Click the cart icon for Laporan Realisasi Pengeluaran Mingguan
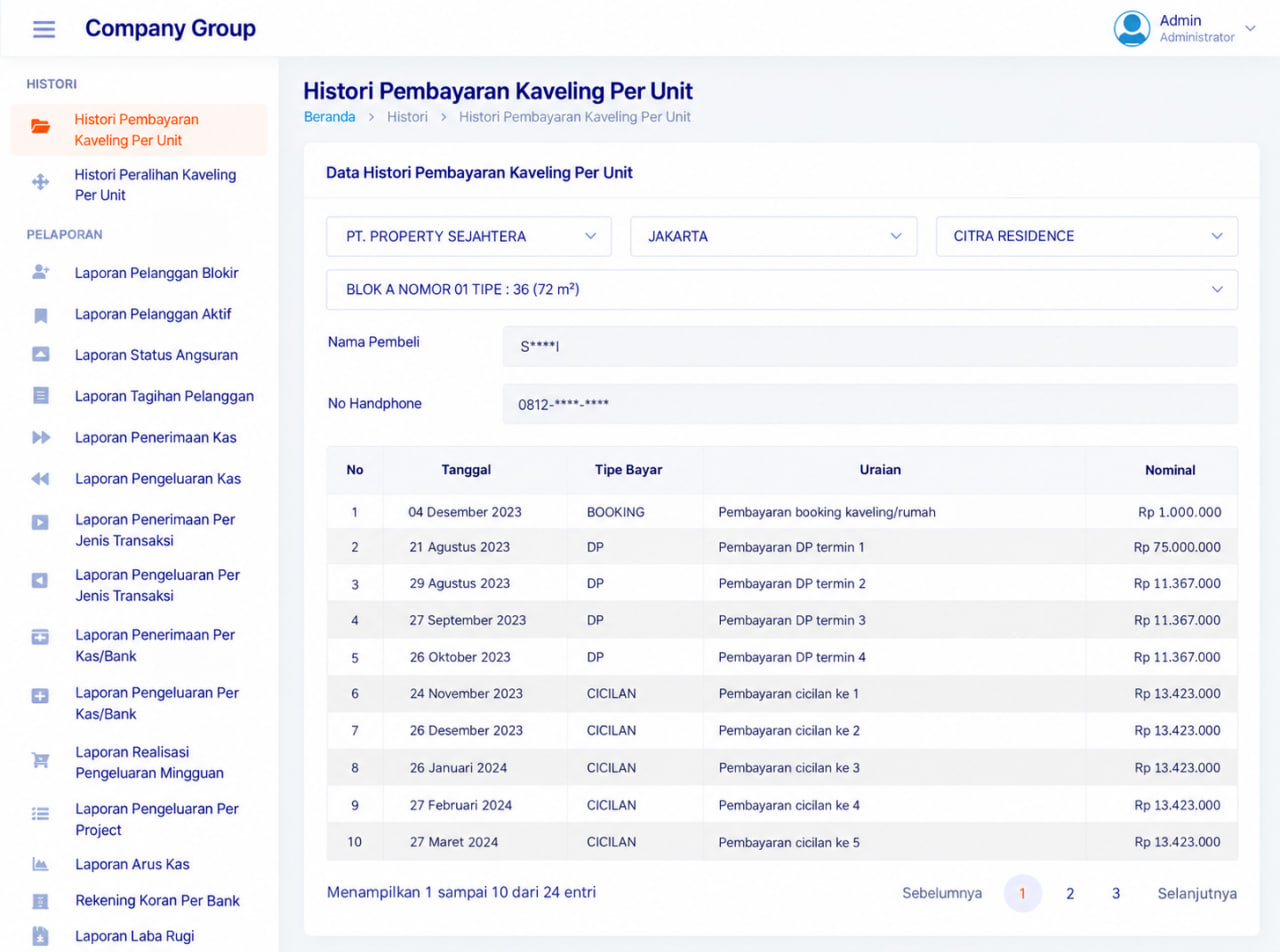1280x952 pixels. [x=40, y=760]
